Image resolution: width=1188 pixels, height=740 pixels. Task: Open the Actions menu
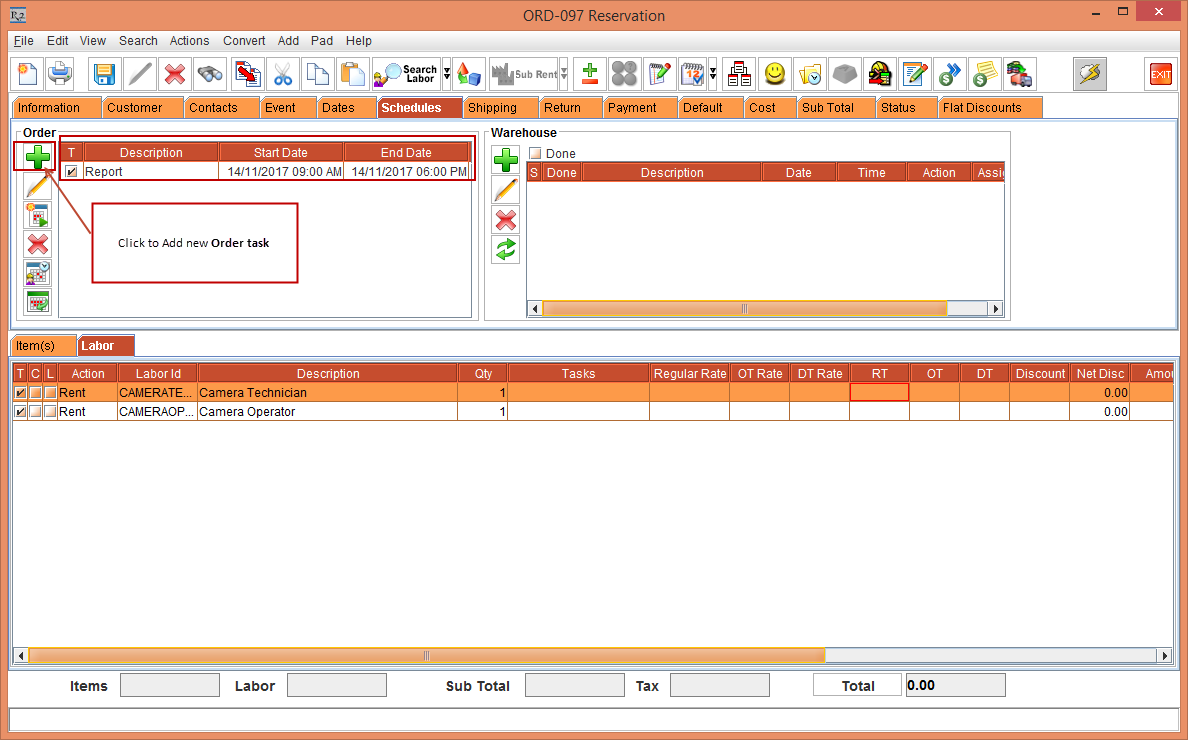(x=189, y=41)
